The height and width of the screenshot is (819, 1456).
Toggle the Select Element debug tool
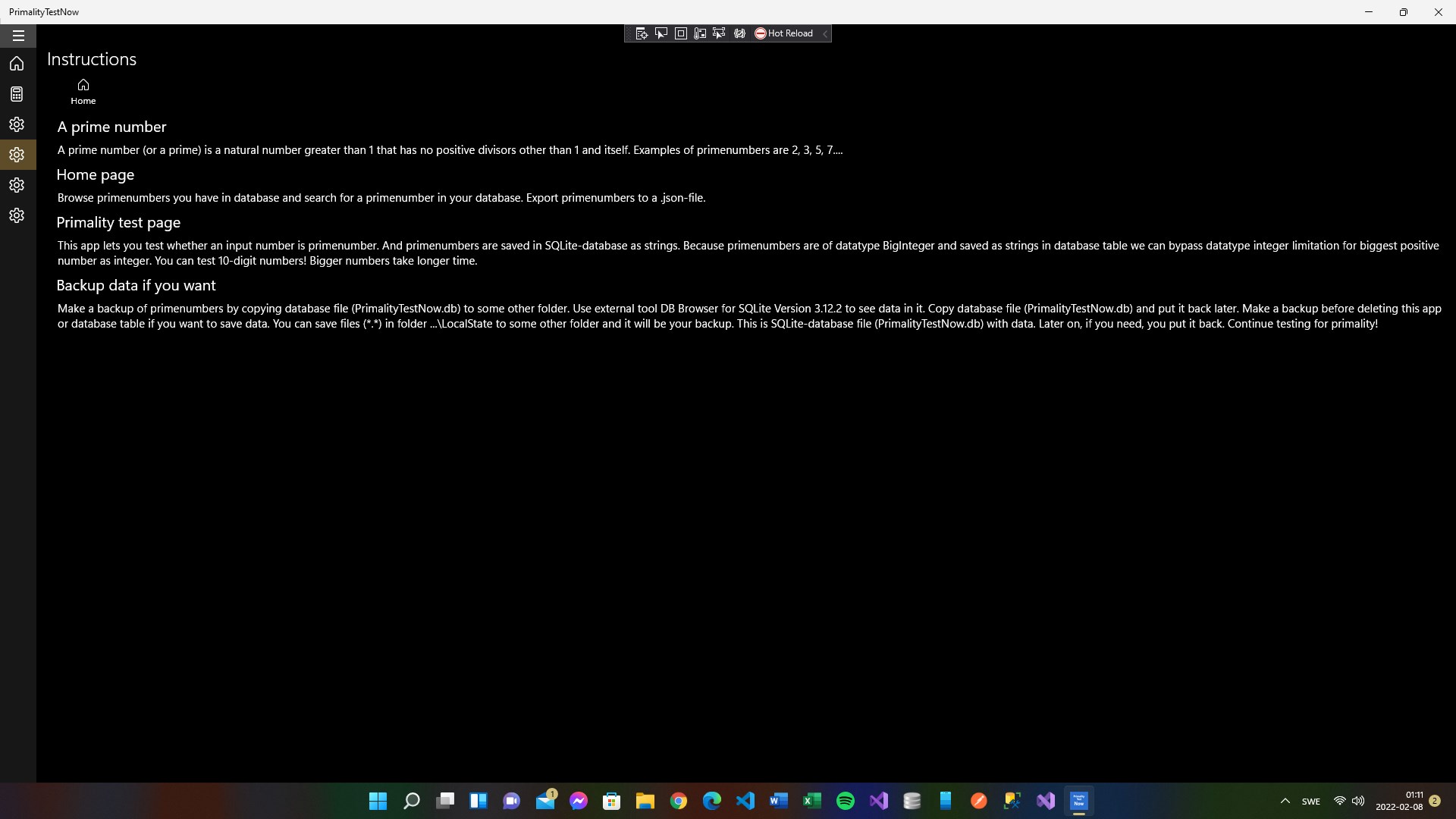(661, 33)
